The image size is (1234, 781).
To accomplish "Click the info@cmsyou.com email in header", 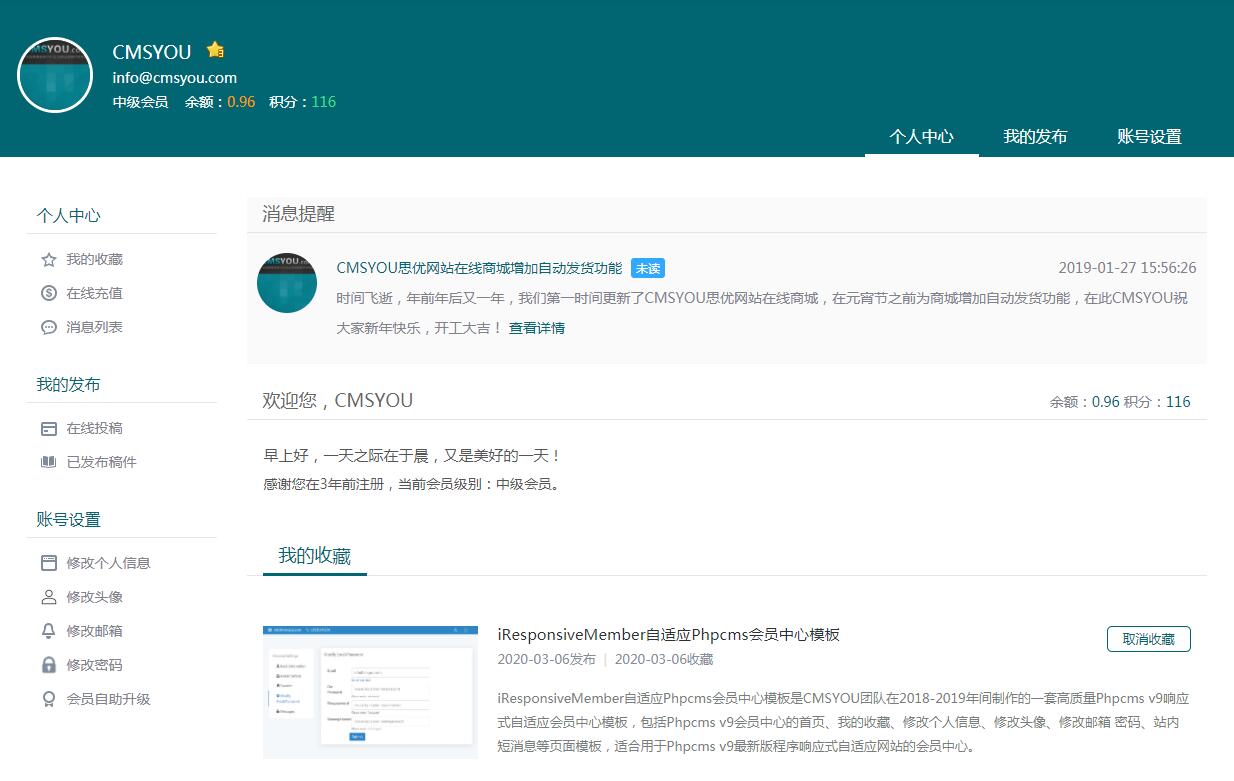I will pyautogui.click(x=175, y=78).
